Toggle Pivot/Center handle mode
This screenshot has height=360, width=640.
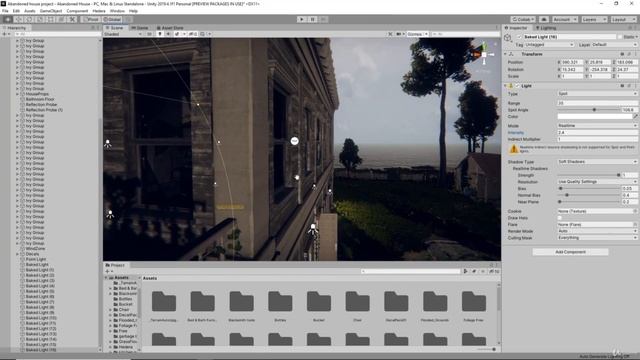pos(90,19)
